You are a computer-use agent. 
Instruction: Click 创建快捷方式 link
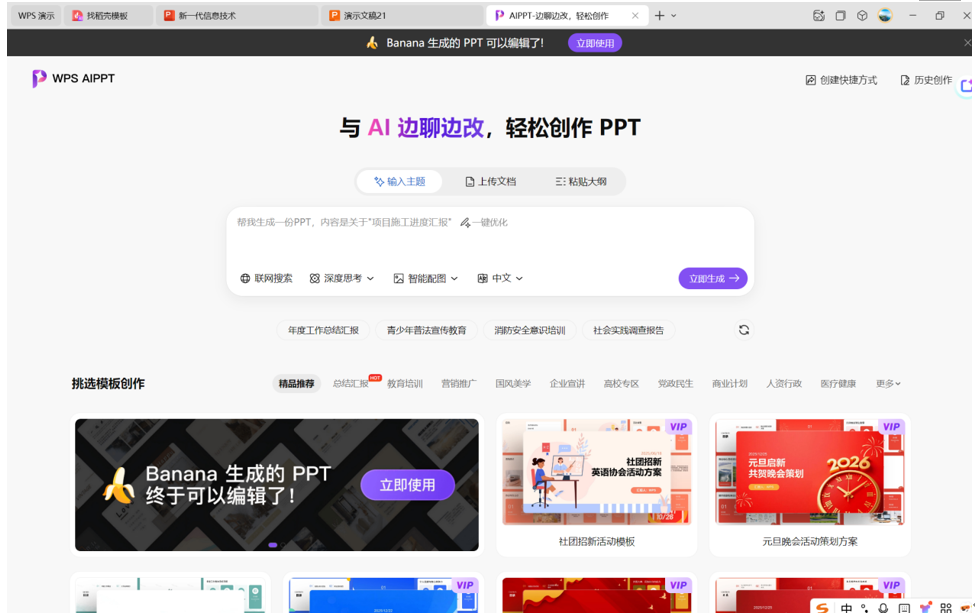tap(841, 80)
